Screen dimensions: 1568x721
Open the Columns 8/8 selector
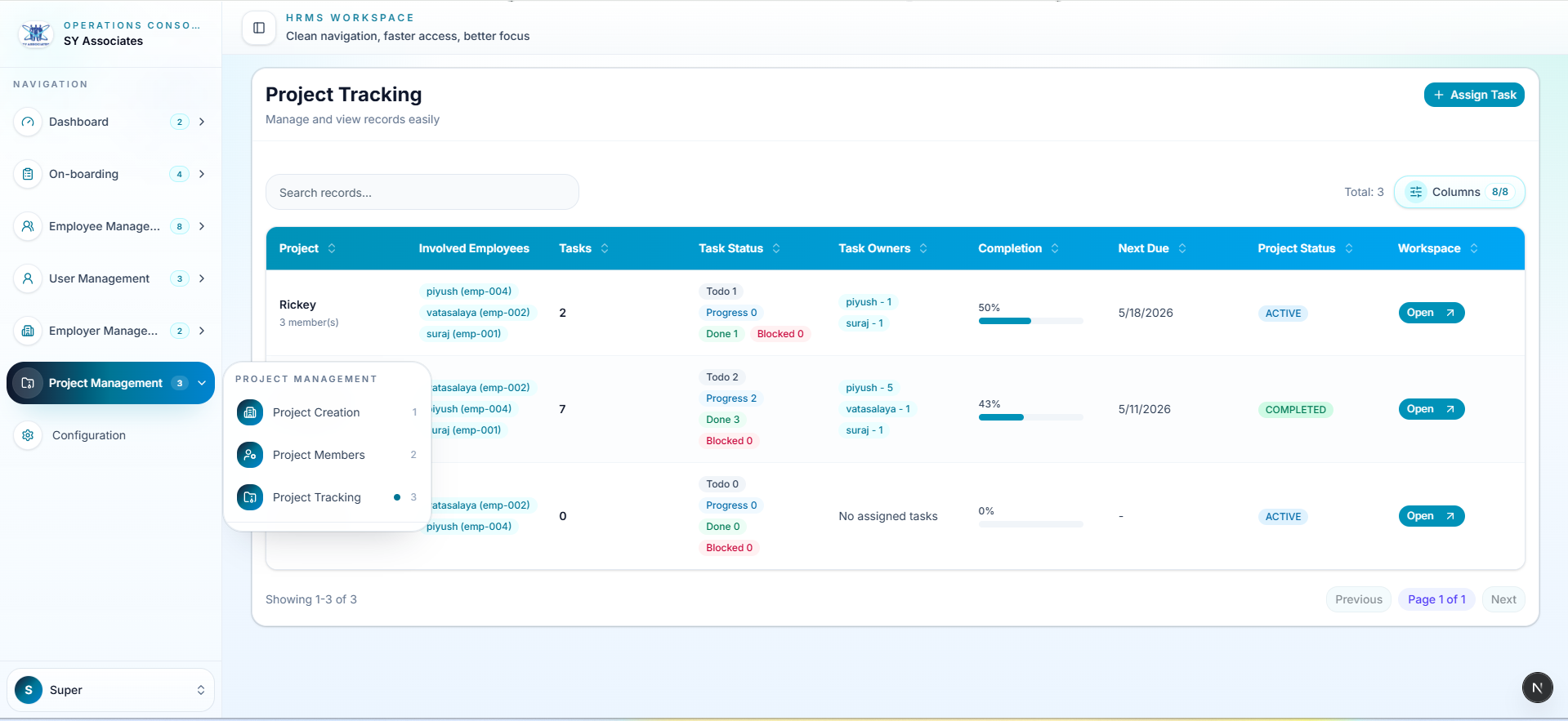(x=1459, y=192)
